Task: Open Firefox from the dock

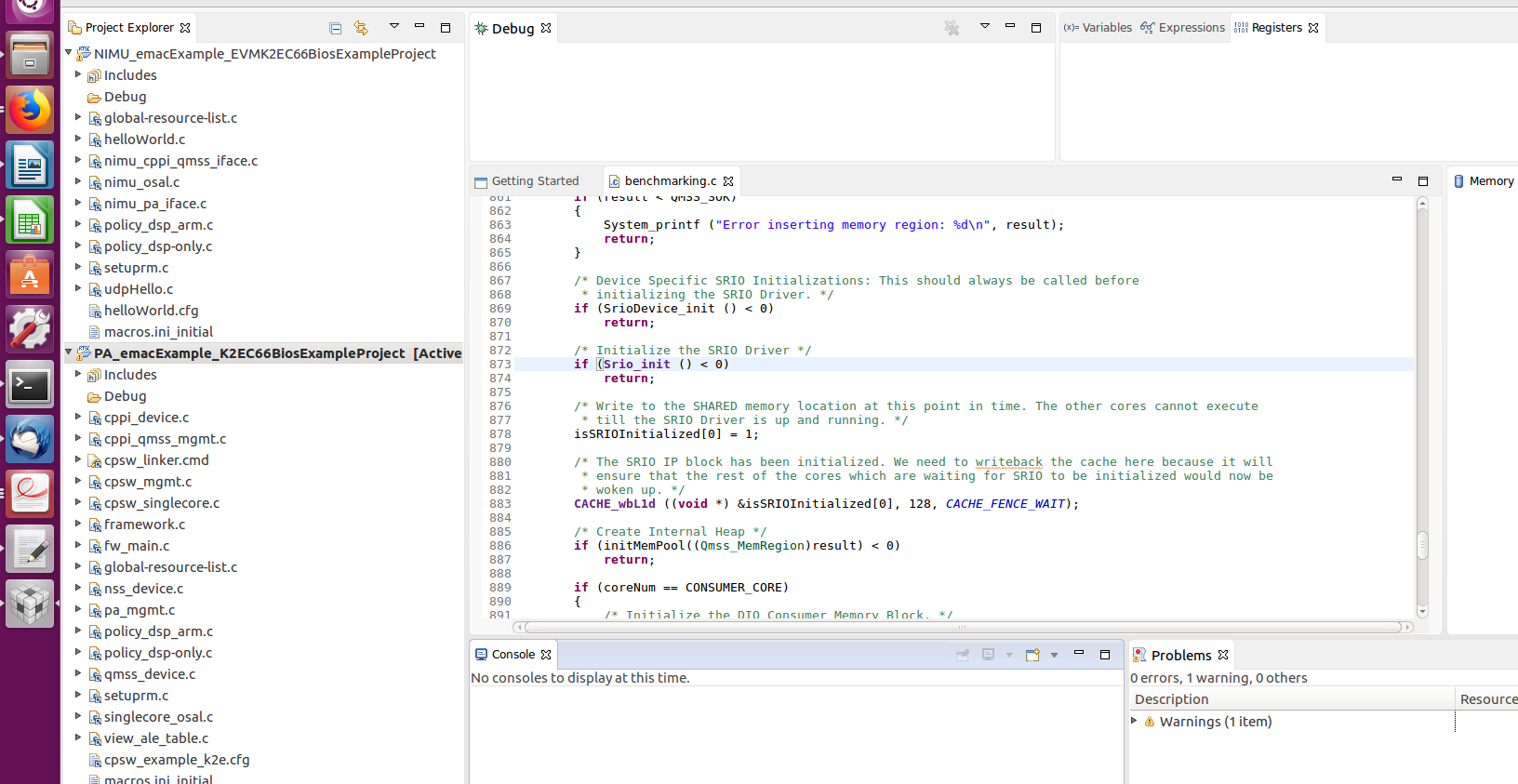Action: pyautogui.click(x=30, y=110)
